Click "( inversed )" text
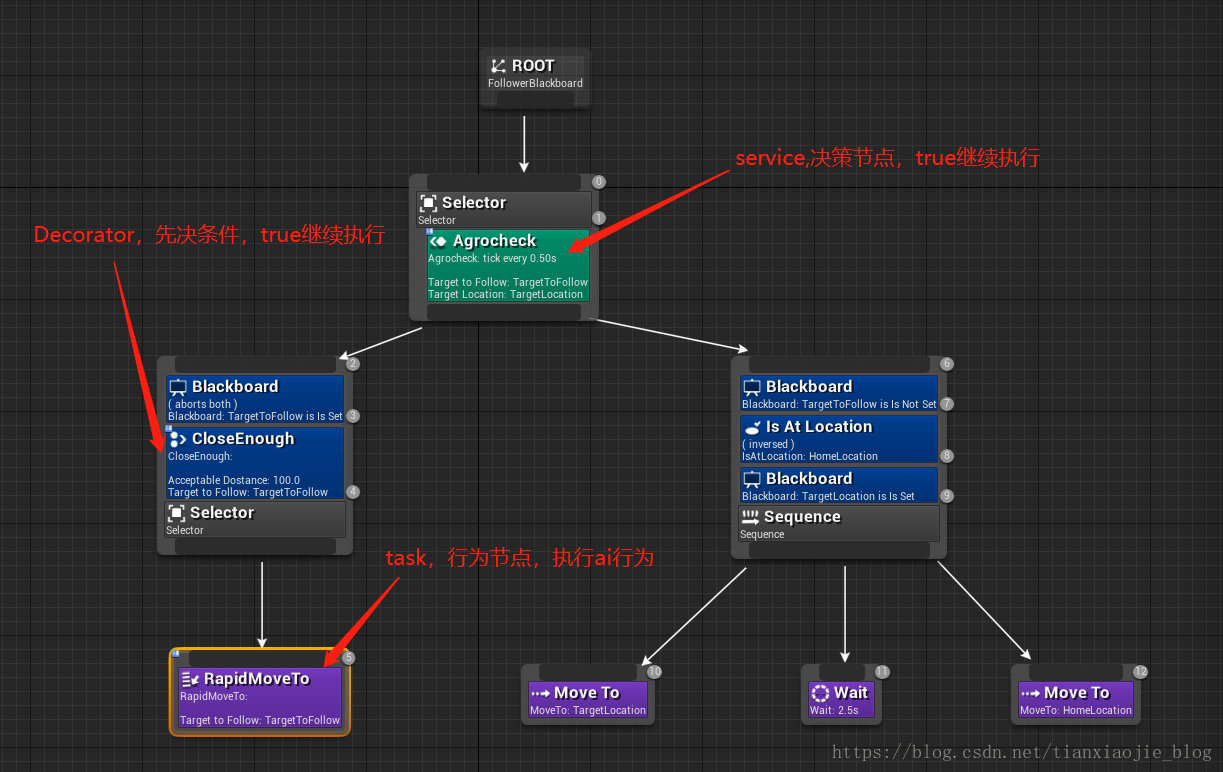The width and height of the screenshot is (1223, 772). 768,444
